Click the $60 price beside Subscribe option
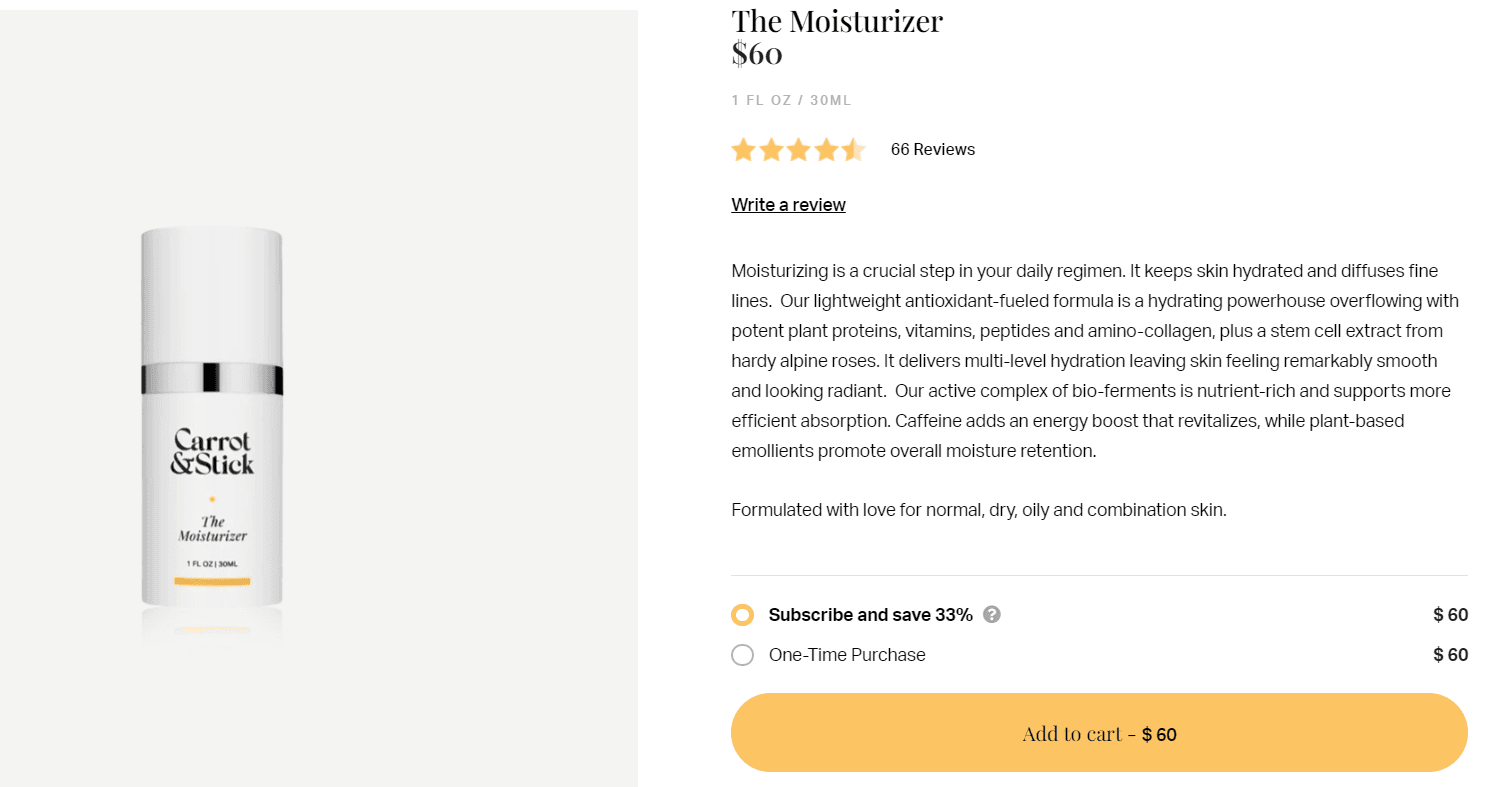This screenshot has height=787, width=1495. 1450,615
